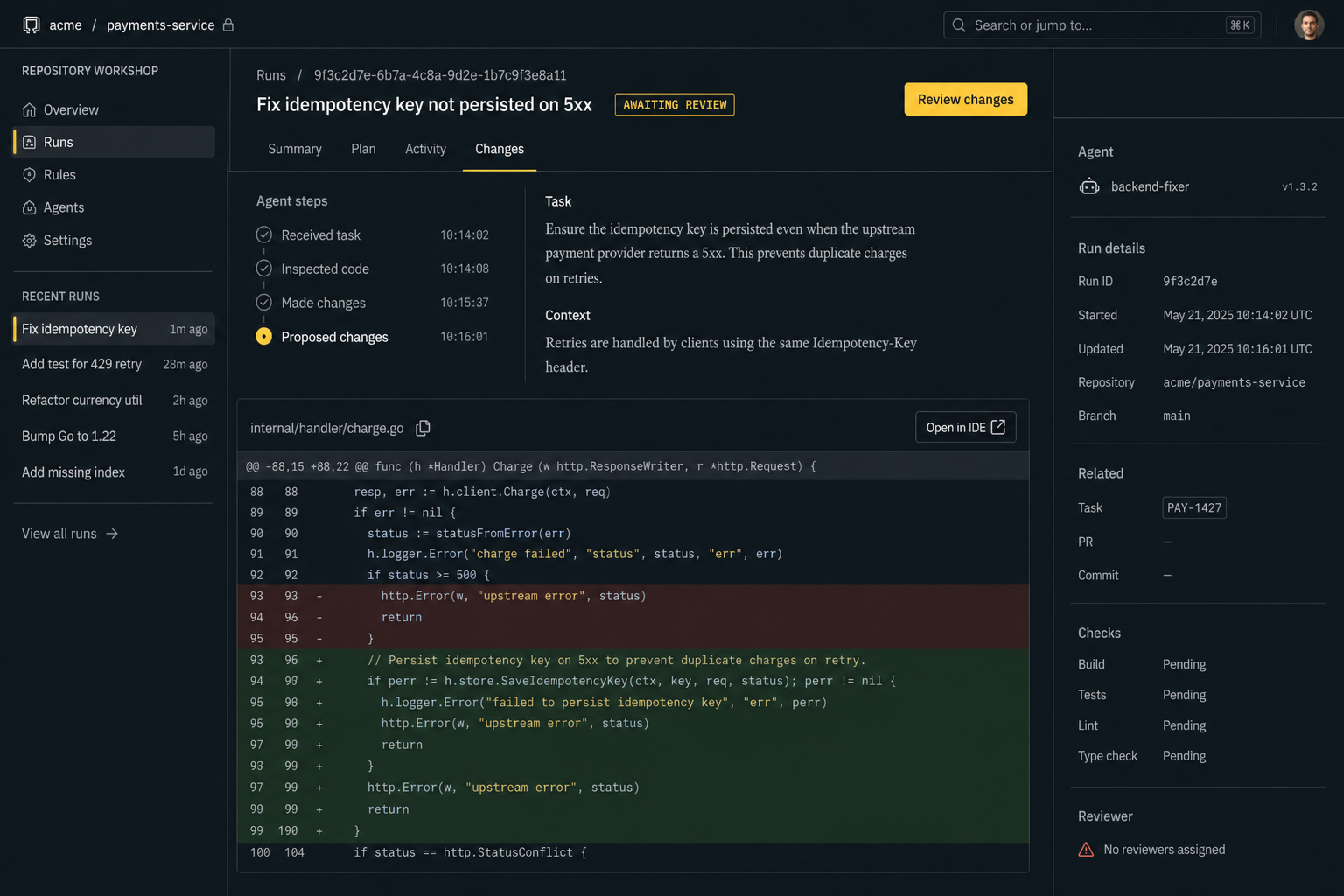Click the Proposed changes yellow status dot
The image size is (1344, 896).
[263, 337]
